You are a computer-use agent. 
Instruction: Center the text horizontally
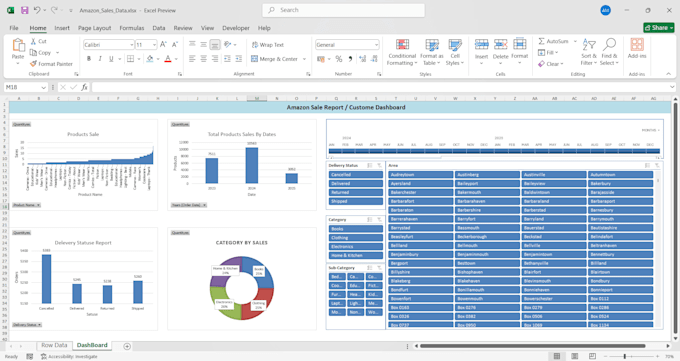[203, 59]
